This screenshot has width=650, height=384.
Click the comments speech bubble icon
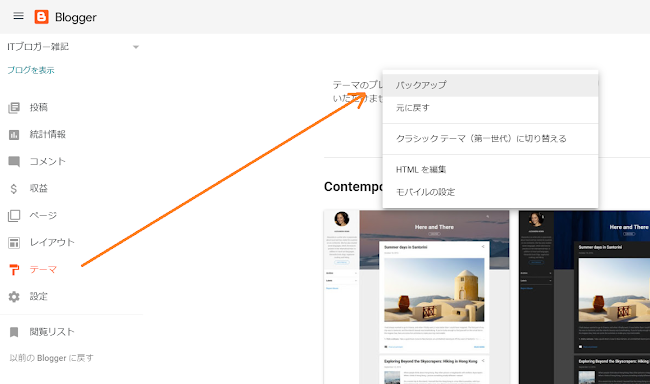14,162
